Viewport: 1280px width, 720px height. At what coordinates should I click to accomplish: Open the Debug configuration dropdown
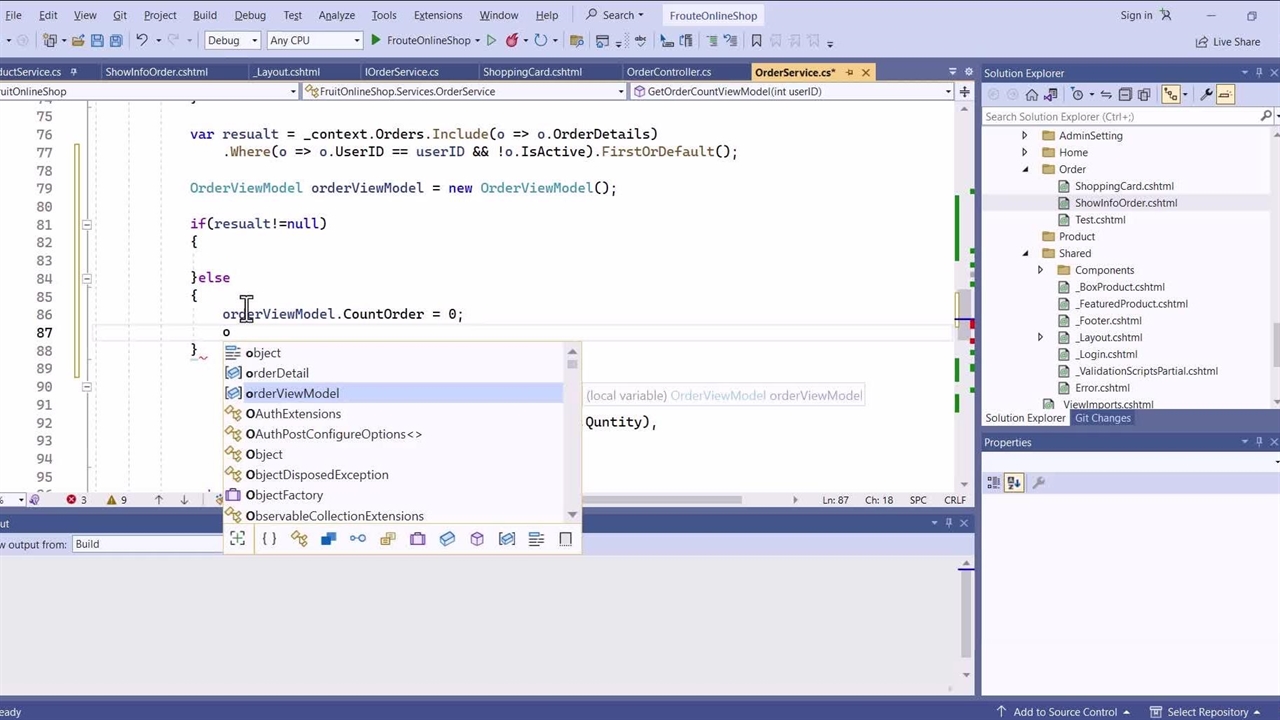tap(232, 41)
